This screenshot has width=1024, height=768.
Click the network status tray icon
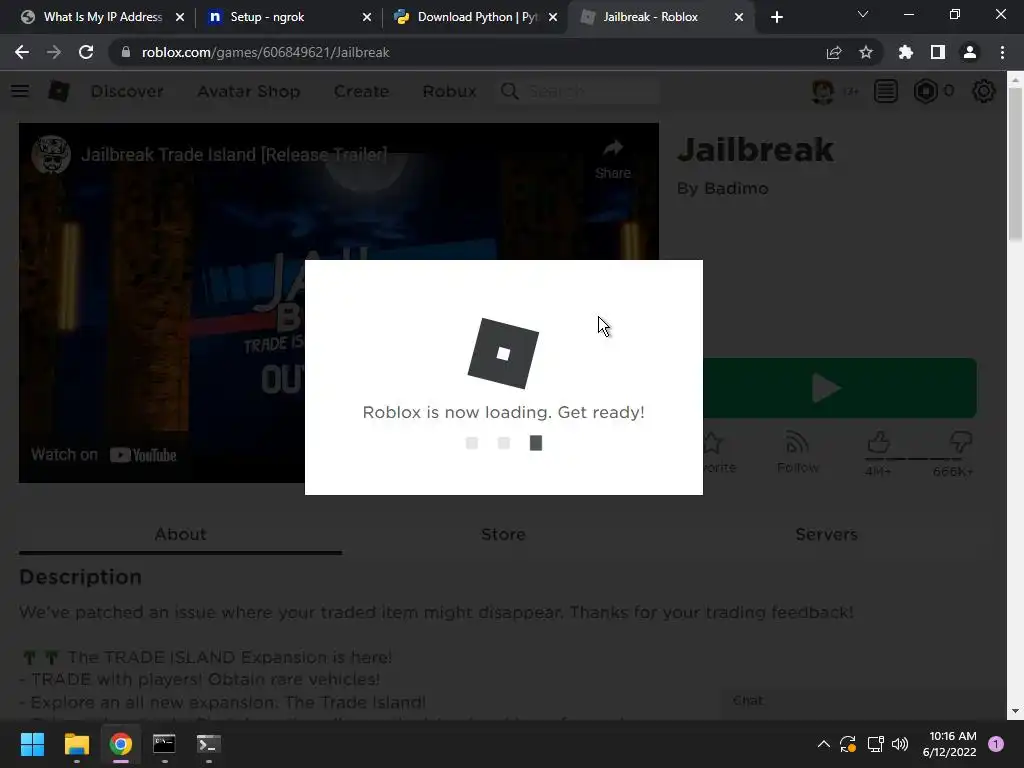click(x=875, y=744)
